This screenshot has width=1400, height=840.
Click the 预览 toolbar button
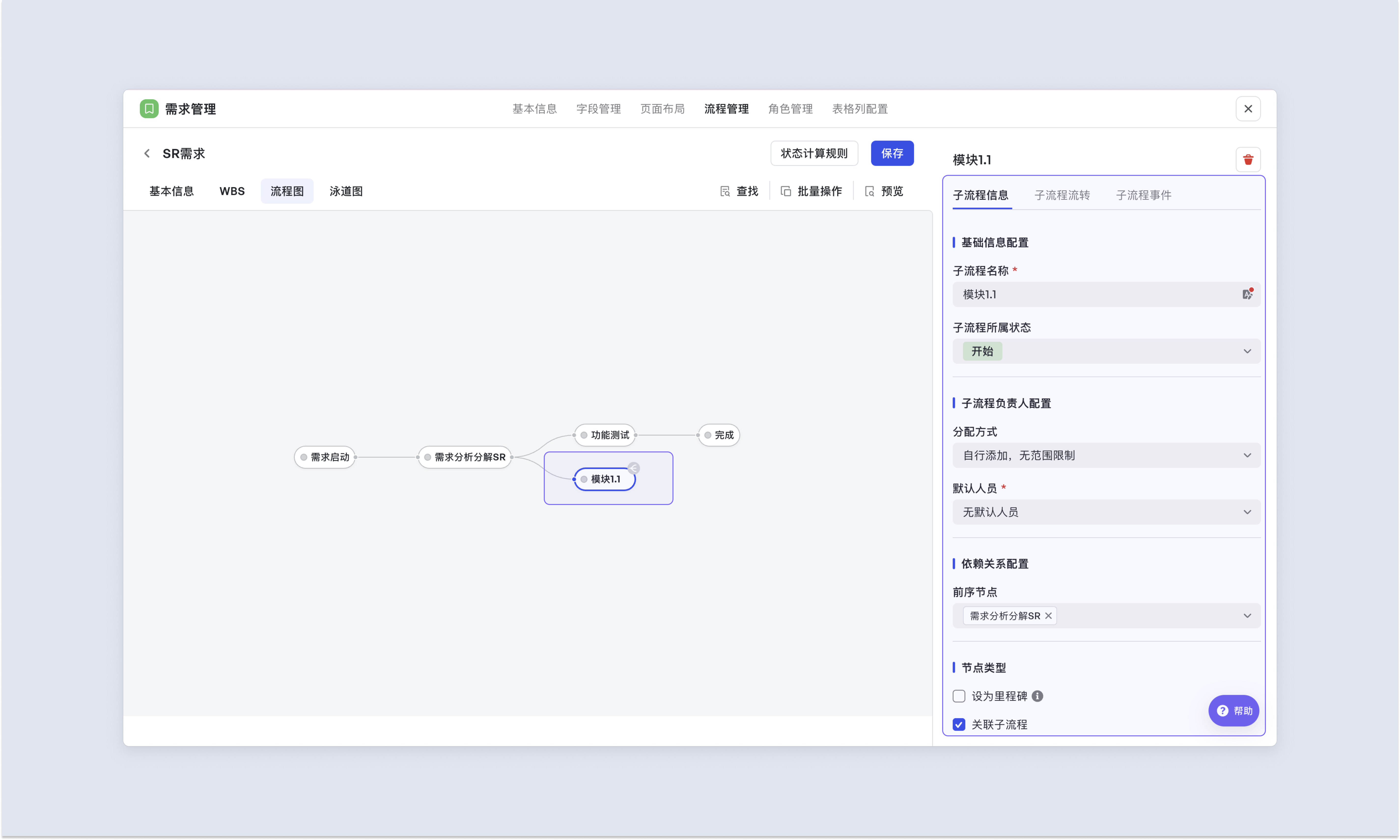coord(884,191)
